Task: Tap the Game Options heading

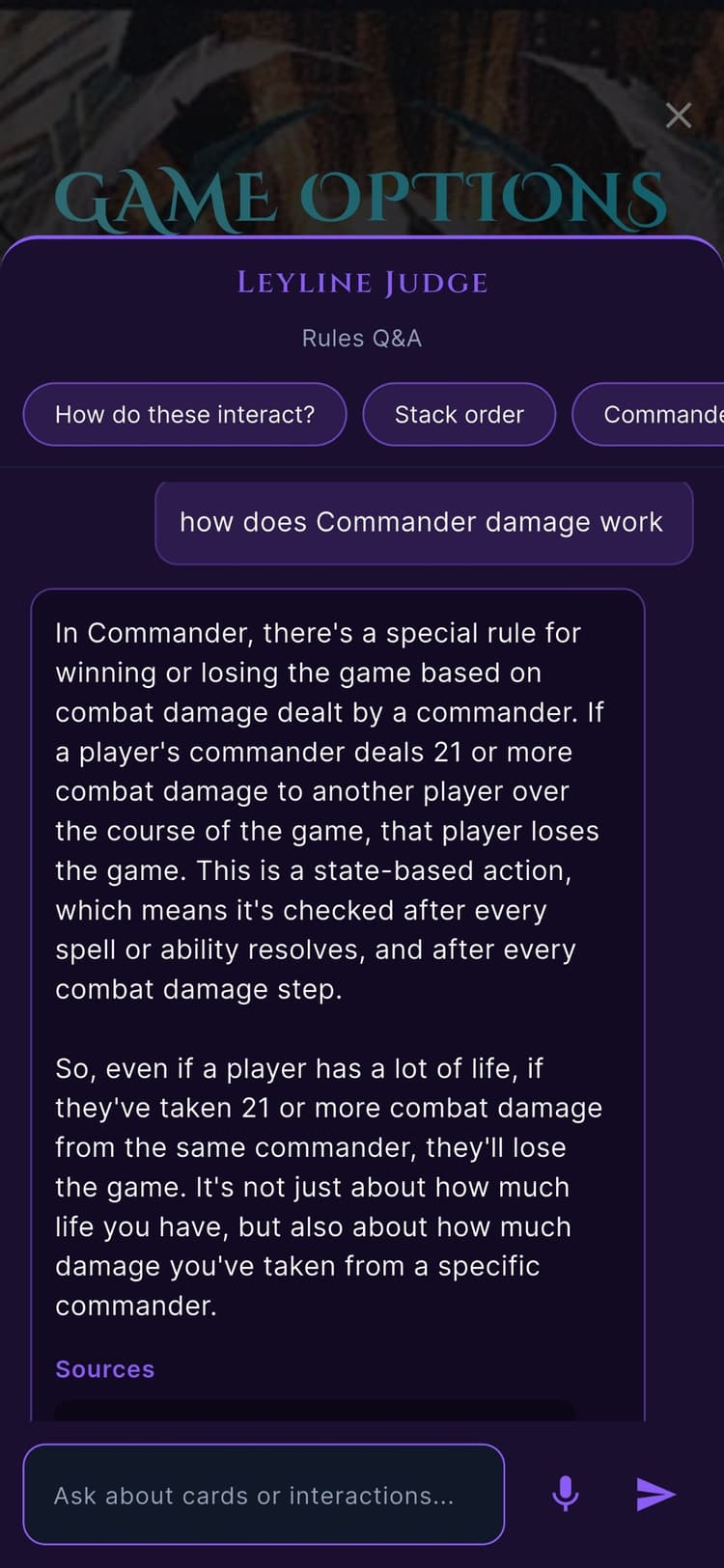Action: pyautogui.click(x=361, y=199)
